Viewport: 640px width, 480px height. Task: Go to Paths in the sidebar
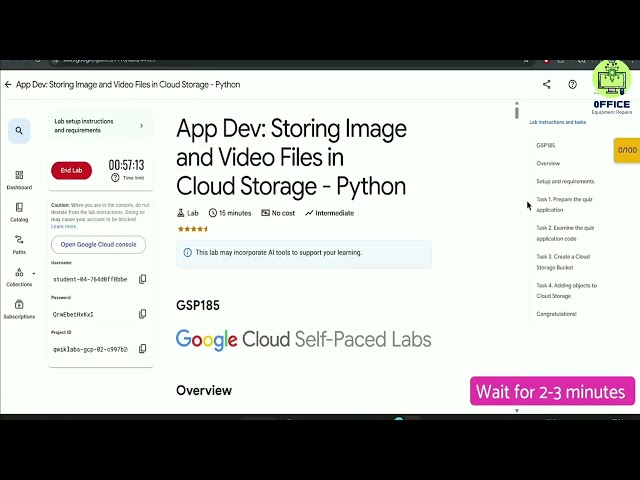pos(19,244)
